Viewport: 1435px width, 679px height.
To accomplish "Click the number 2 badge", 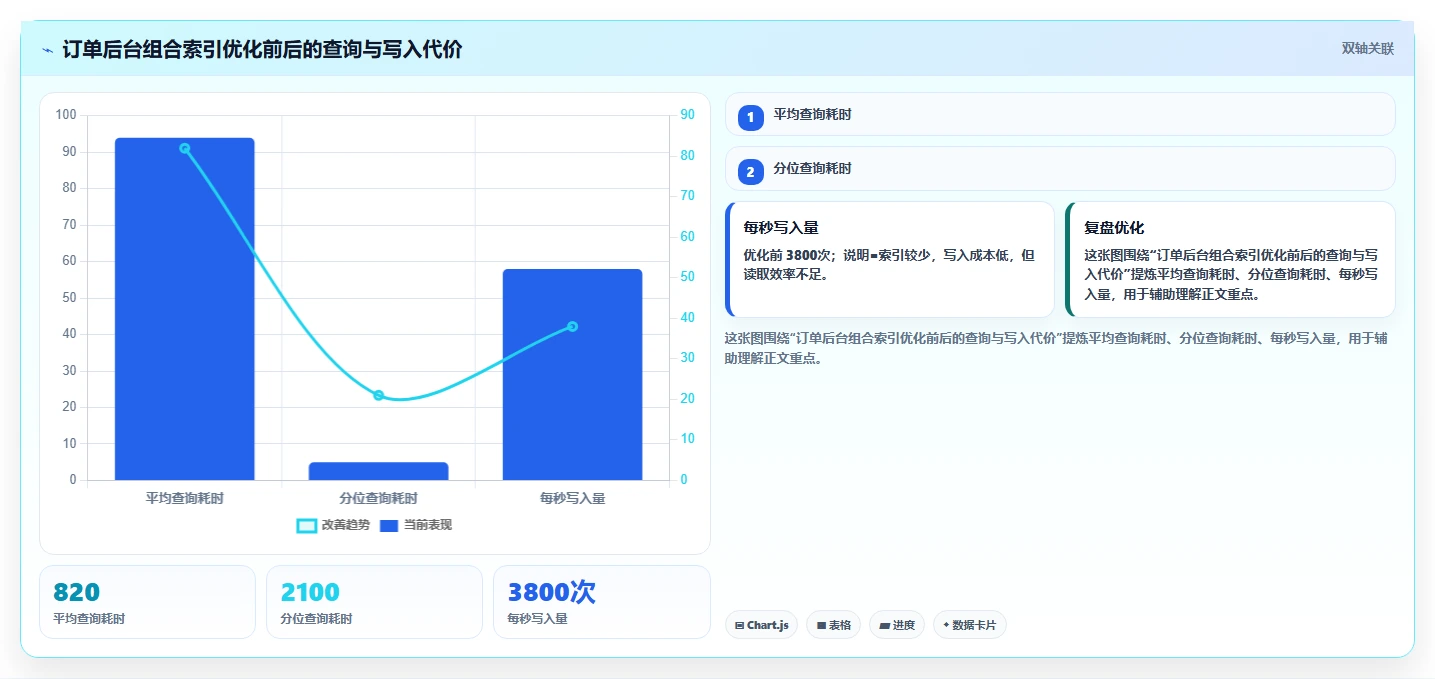I will point(751,172).
